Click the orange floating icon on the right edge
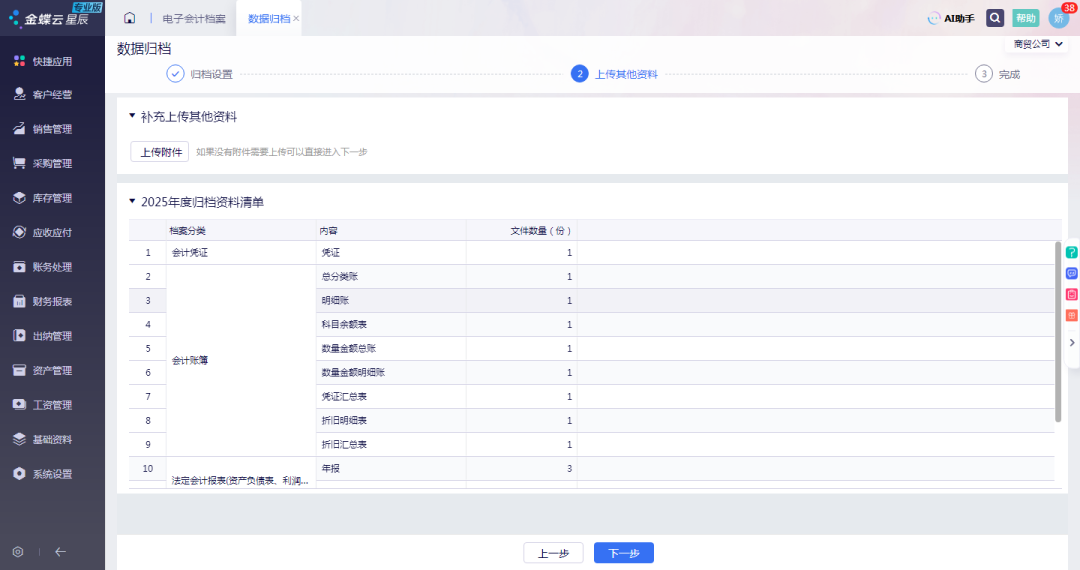 pos(1071,315)
